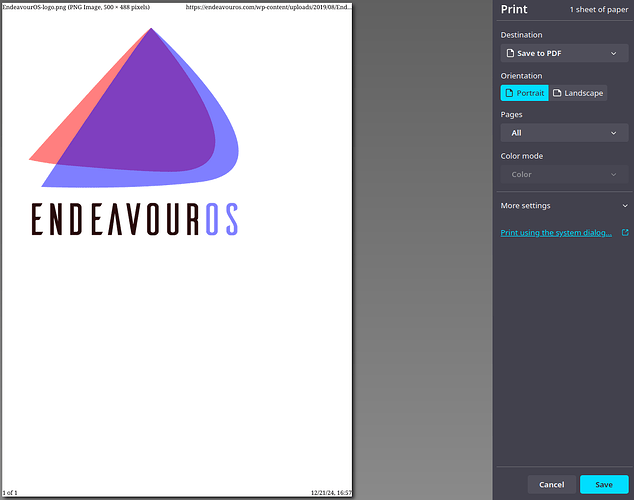Open the Destination dropdown showing Save to PDF
Viewport: 634px width, 500px height.
click(564, 53)
